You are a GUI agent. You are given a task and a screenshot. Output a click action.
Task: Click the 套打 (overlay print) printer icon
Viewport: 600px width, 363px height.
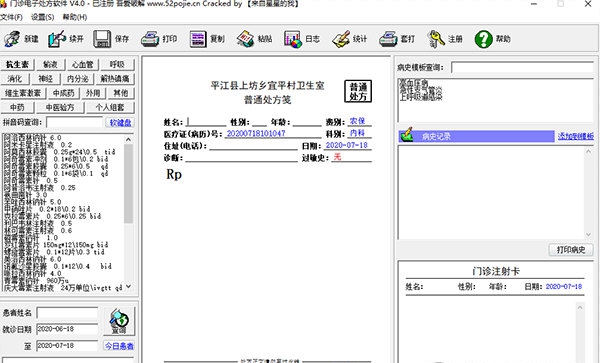(388, 39)
